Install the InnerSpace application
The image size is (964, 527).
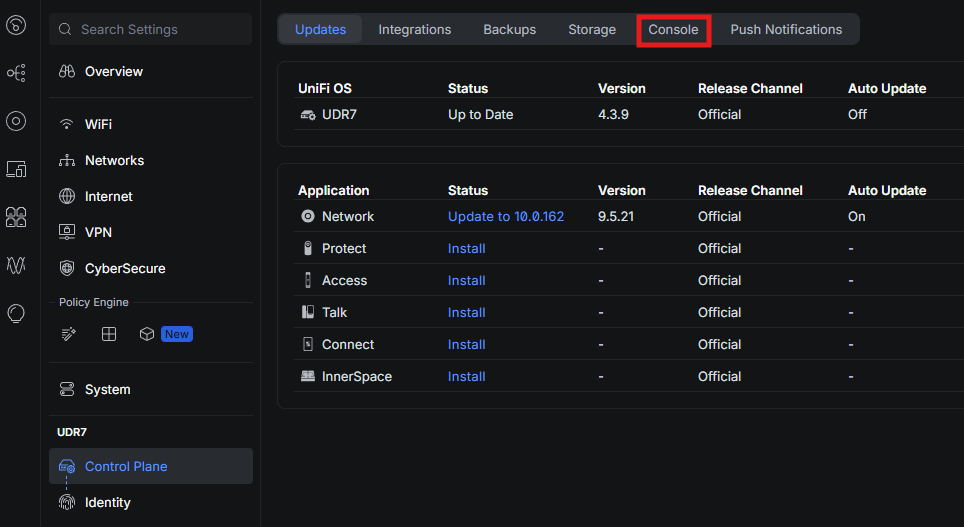(466, 376)
